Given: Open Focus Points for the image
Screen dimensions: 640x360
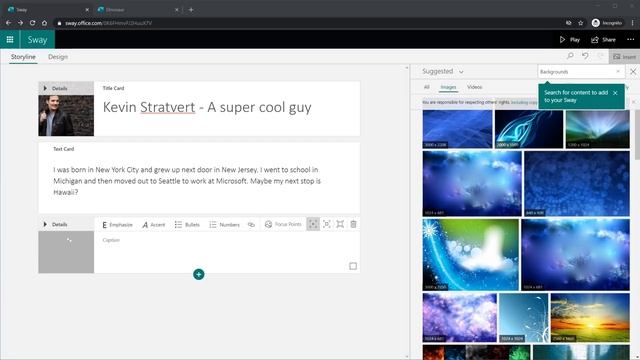Looking at the screenshot, I should pos(283,224).
